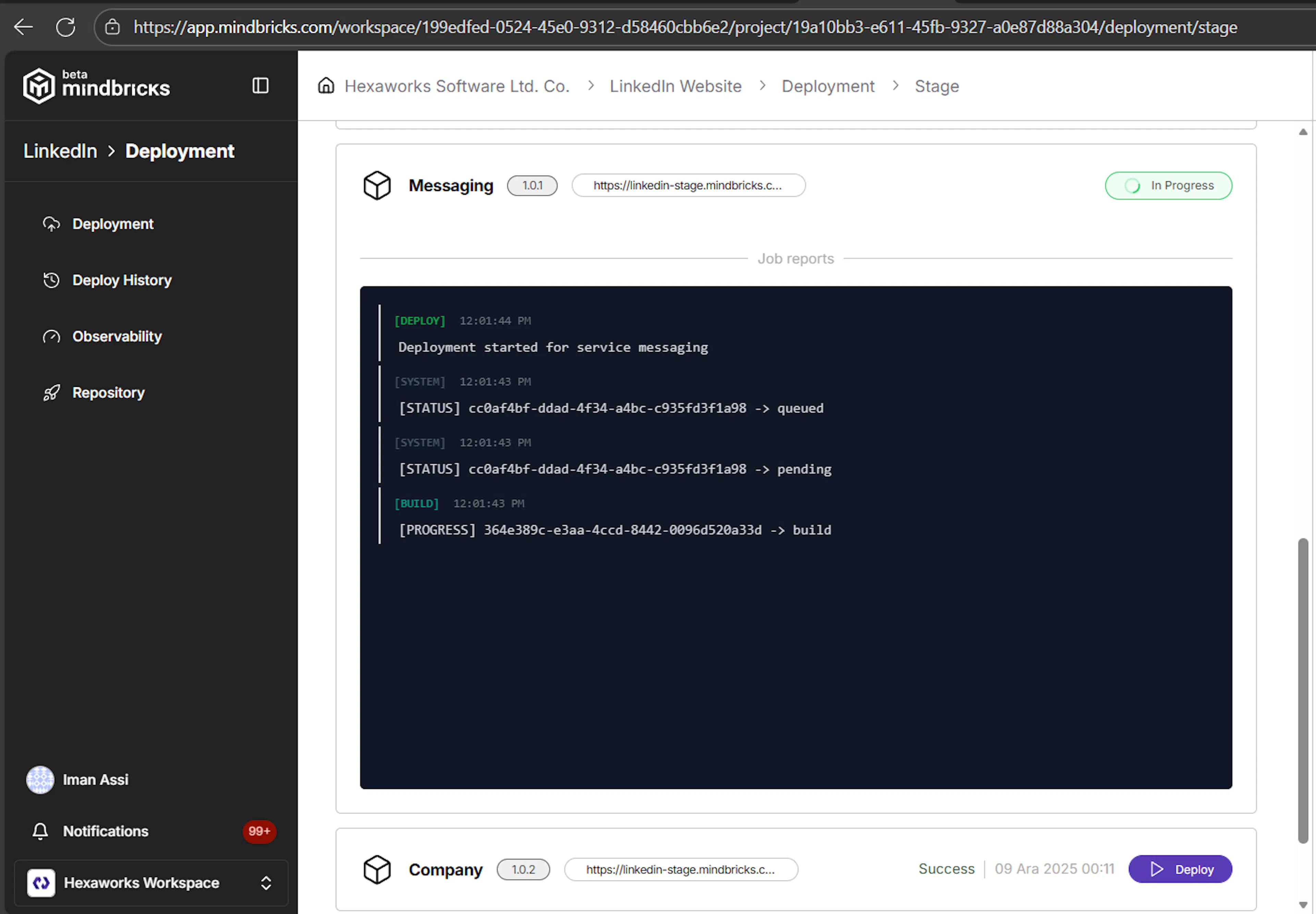The image size is (1316, 914).
Task: Click LinkedIn Website in the breadcrumb
Action: [675, 86]
